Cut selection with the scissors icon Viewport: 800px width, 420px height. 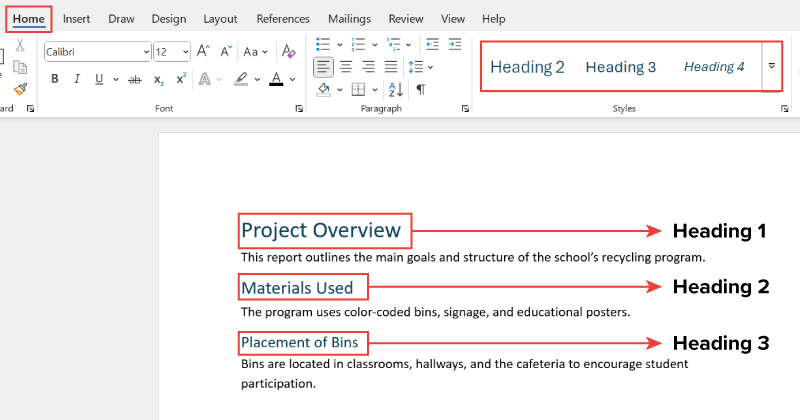click(x=20, y=45)
